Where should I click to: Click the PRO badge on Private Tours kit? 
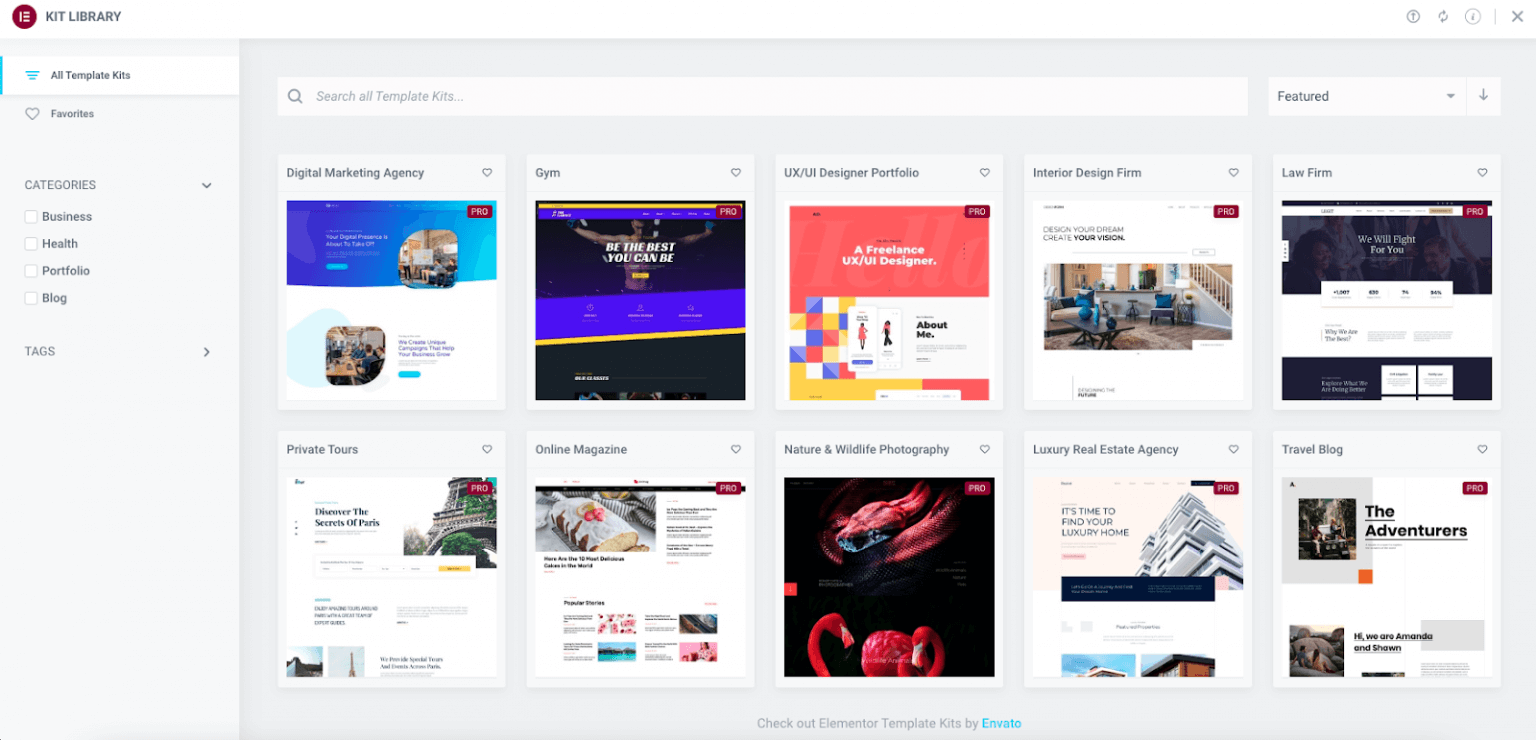click(x=480, y=489)
